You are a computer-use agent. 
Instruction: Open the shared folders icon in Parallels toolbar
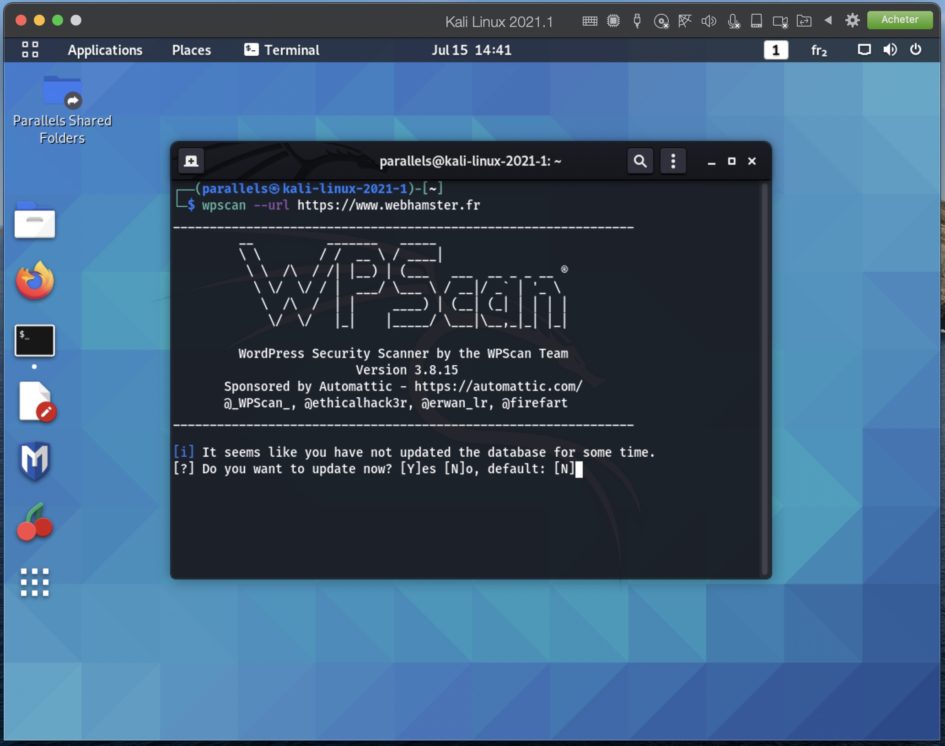point(804,21)
